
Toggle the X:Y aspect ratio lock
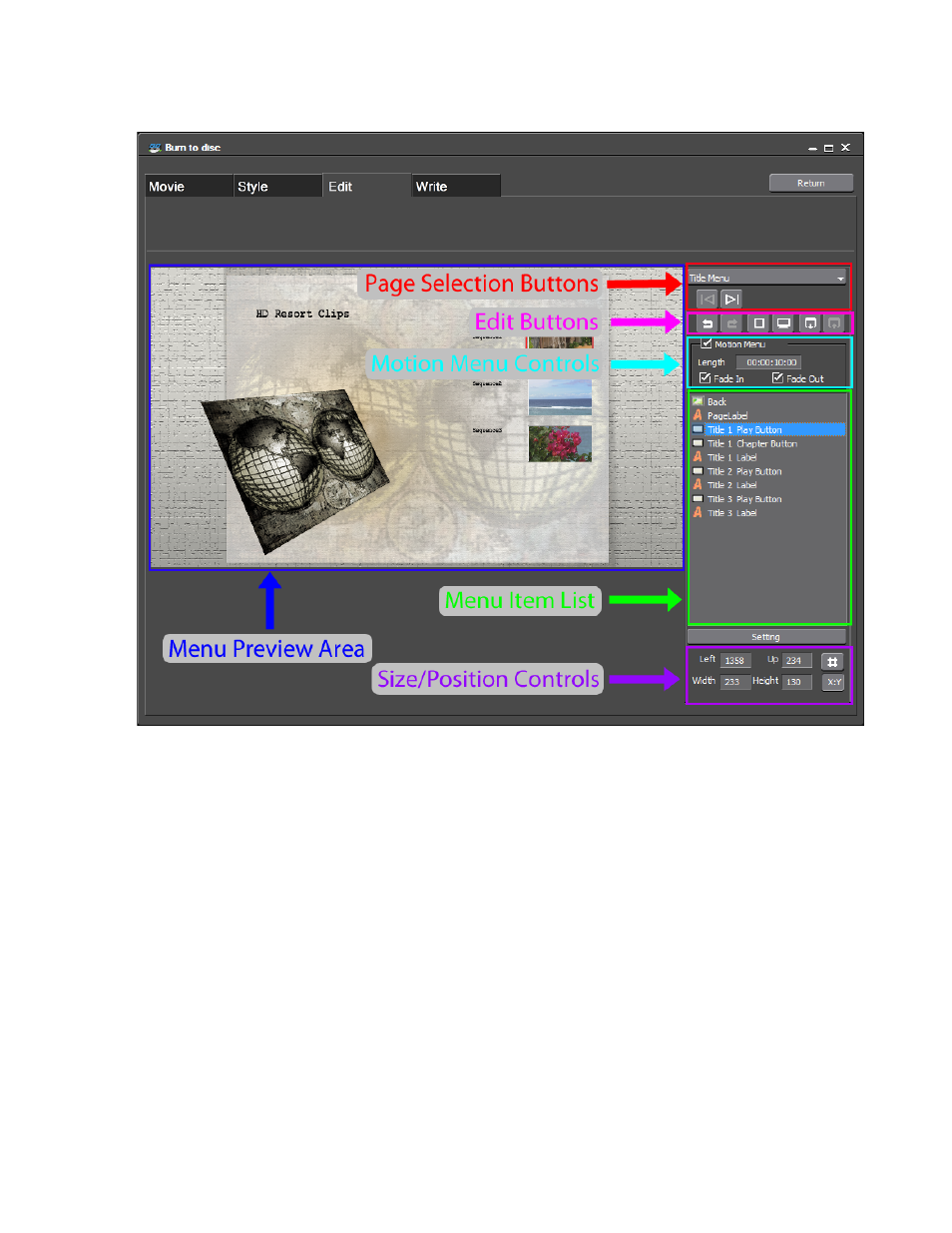833,682
